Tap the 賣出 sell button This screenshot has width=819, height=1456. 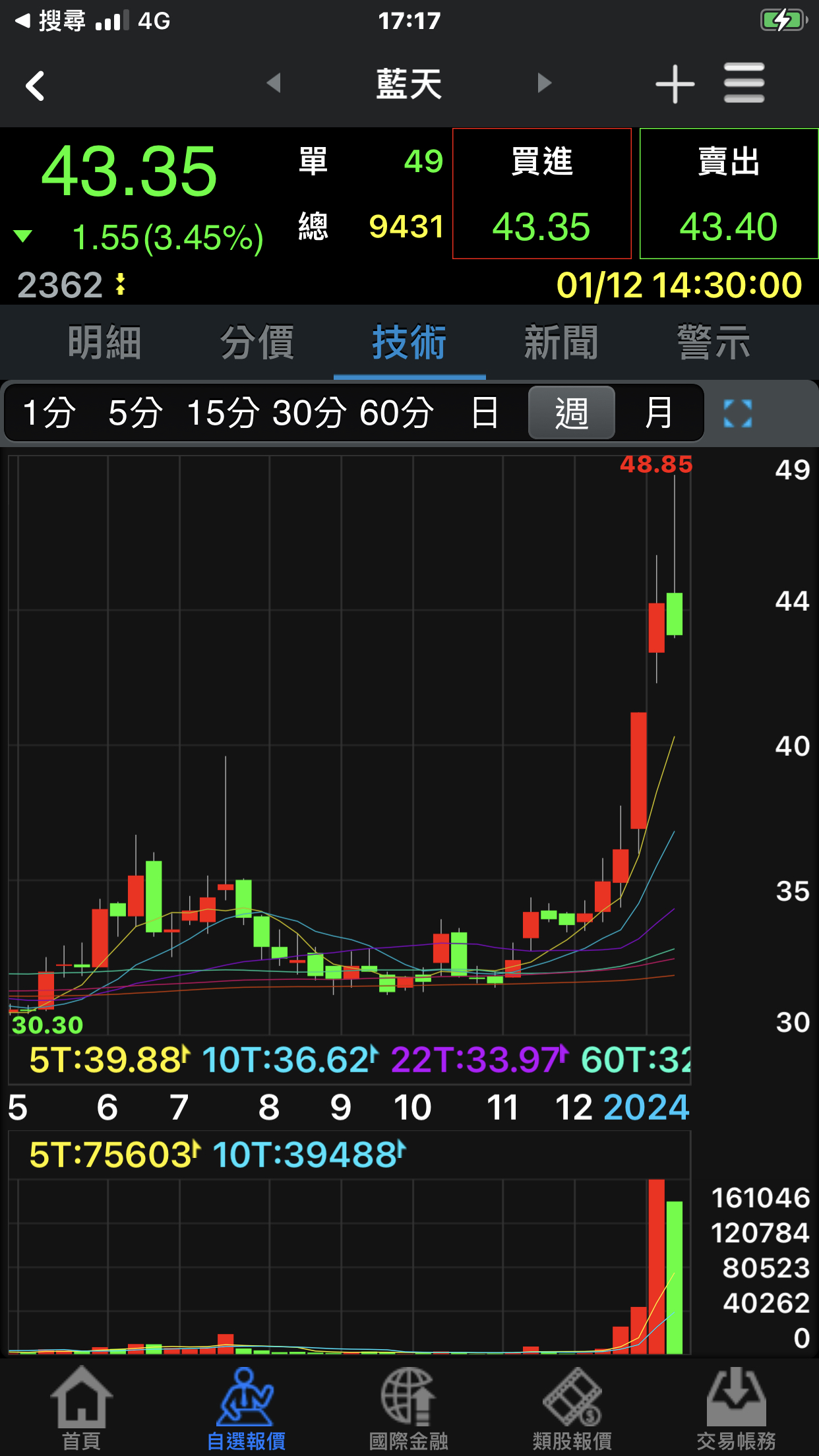pyautogui.click(x=729, y=194)
